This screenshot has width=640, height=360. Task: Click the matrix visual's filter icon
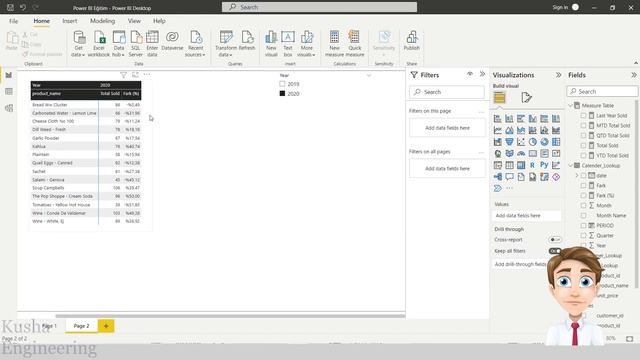coord(123,75)
